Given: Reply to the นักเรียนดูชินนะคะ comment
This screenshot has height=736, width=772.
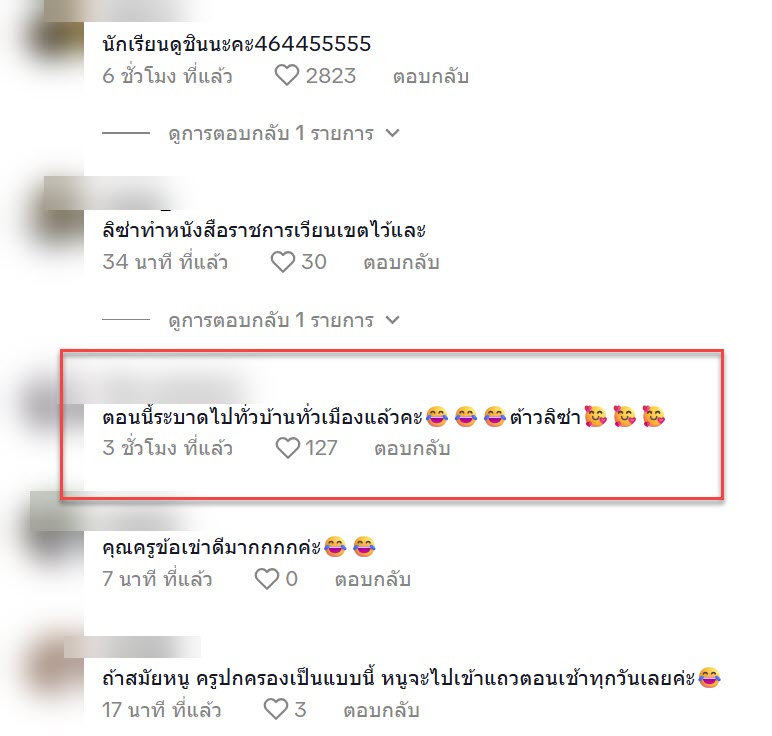Looking at the screenshot, I should tap(430, 76).
